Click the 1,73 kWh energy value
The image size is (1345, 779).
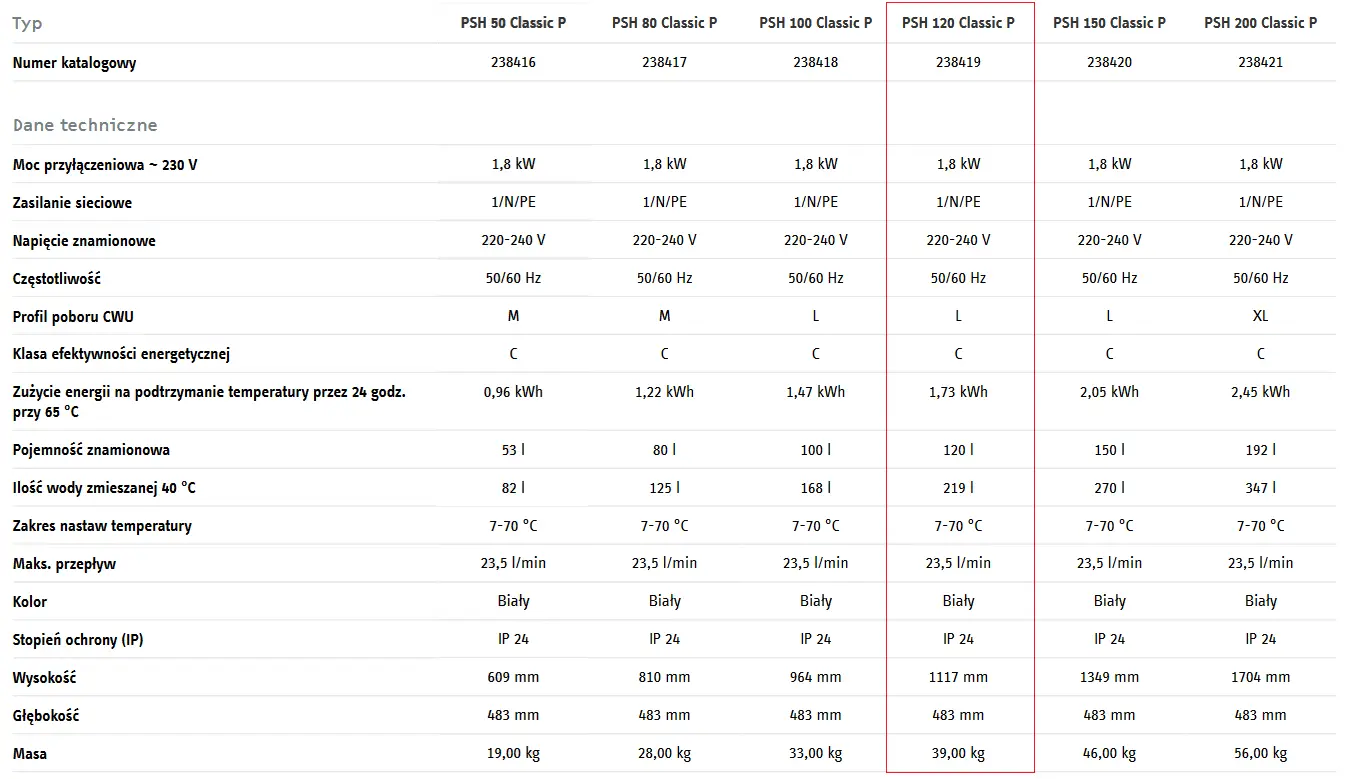click(958, 392)
